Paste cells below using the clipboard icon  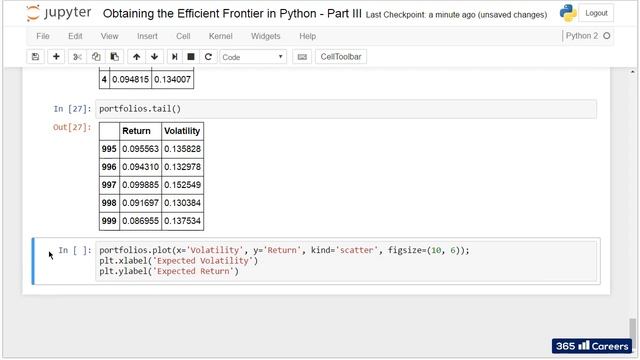[115, 57]
